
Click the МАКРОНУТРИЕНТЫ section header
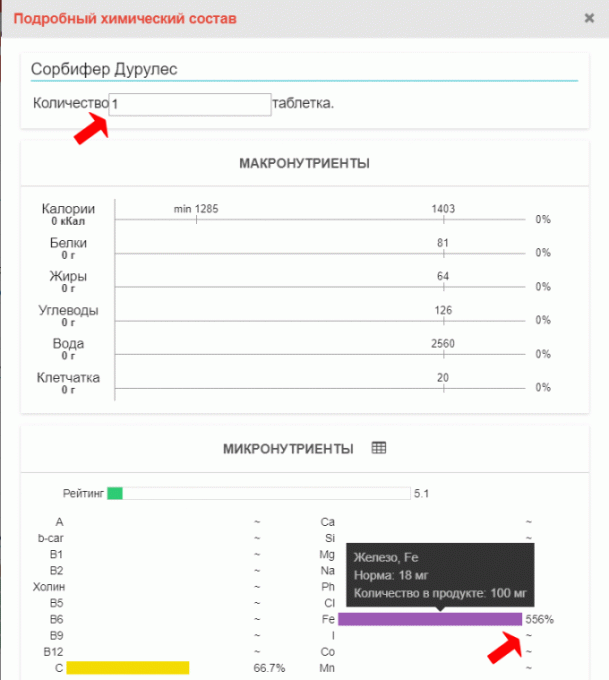(x=304, y=163)
